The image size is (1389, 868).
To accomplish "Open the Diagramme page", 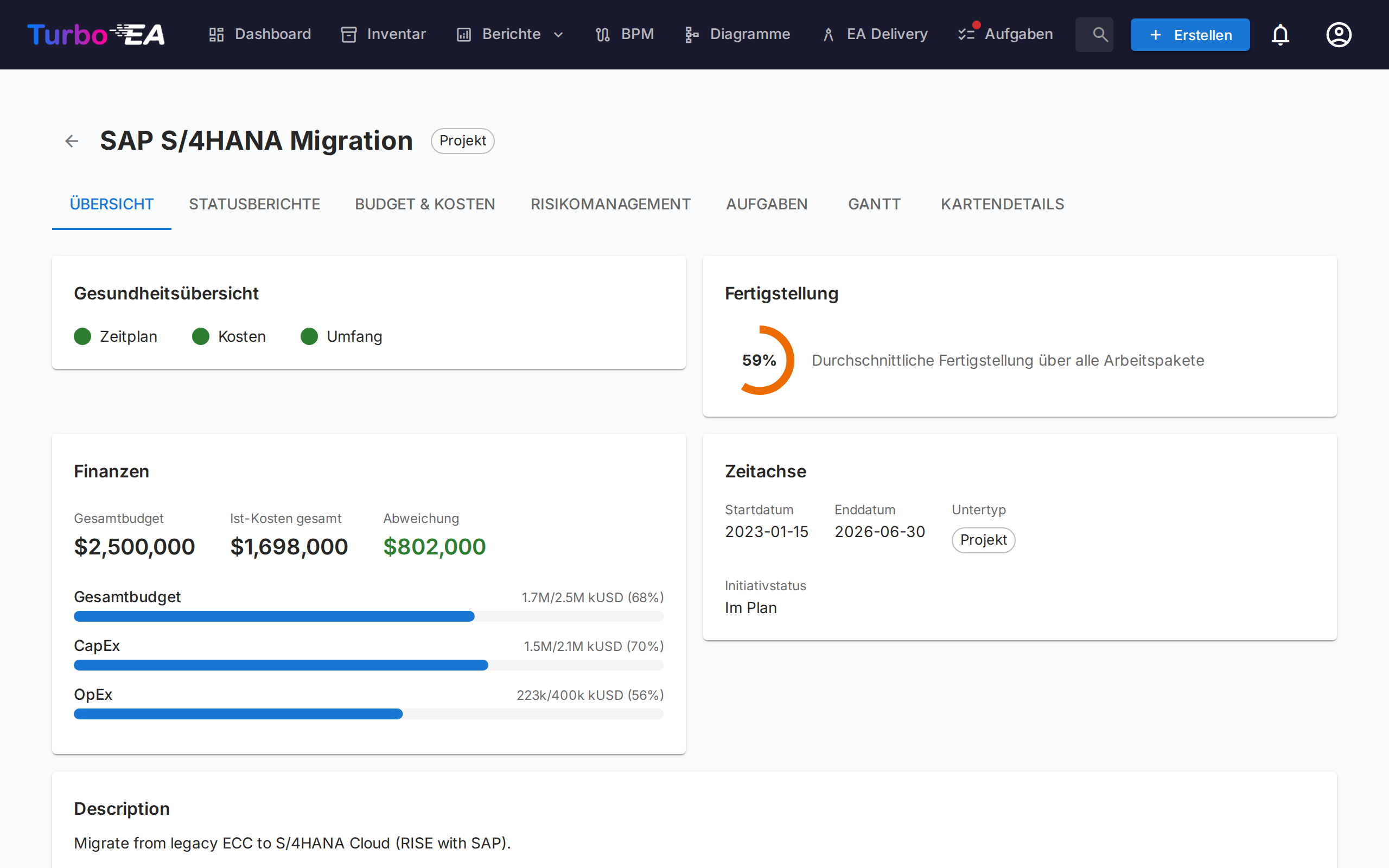I will tap(737, 34).
